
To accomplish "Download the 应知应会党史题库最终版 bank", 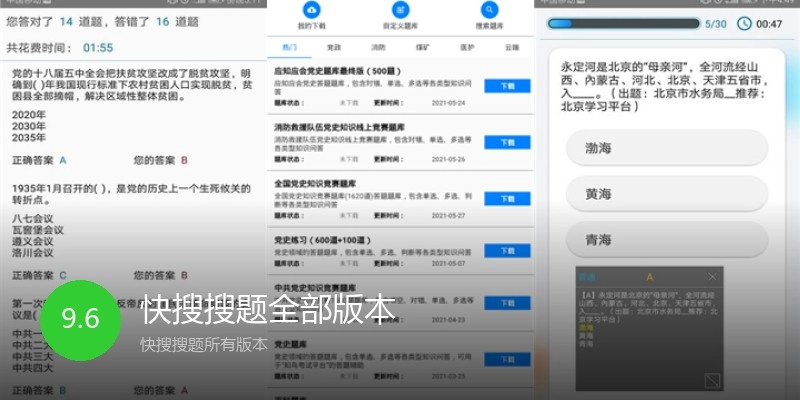I will 507,86.
